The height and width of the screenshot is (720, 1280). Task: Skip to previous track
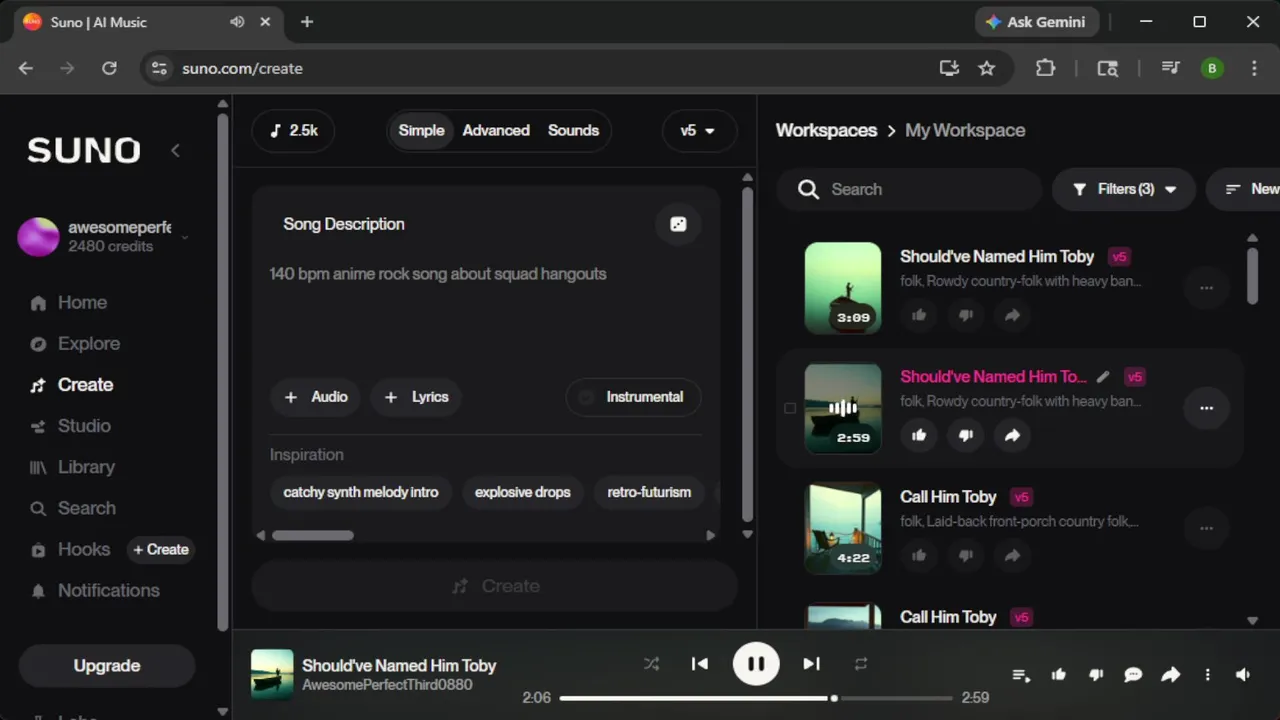pyautogui.click(x=700, y=664)
